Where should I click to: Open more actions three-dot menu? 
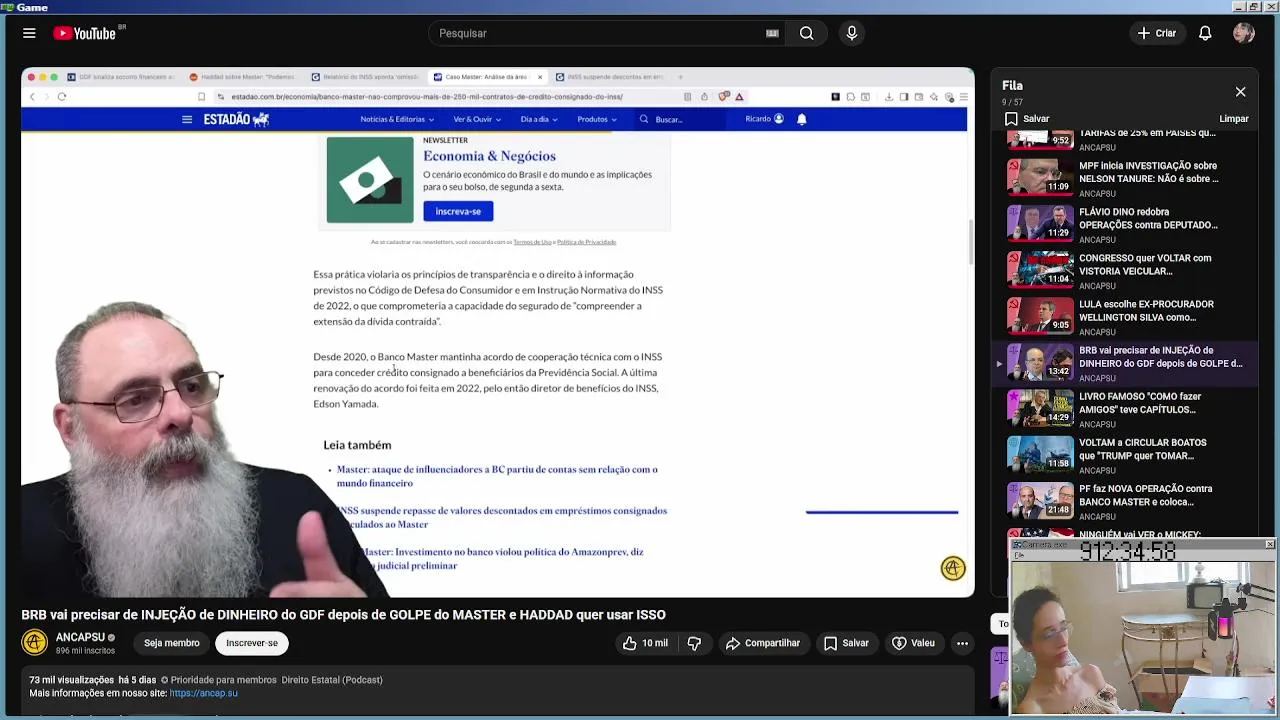[962, 643]
